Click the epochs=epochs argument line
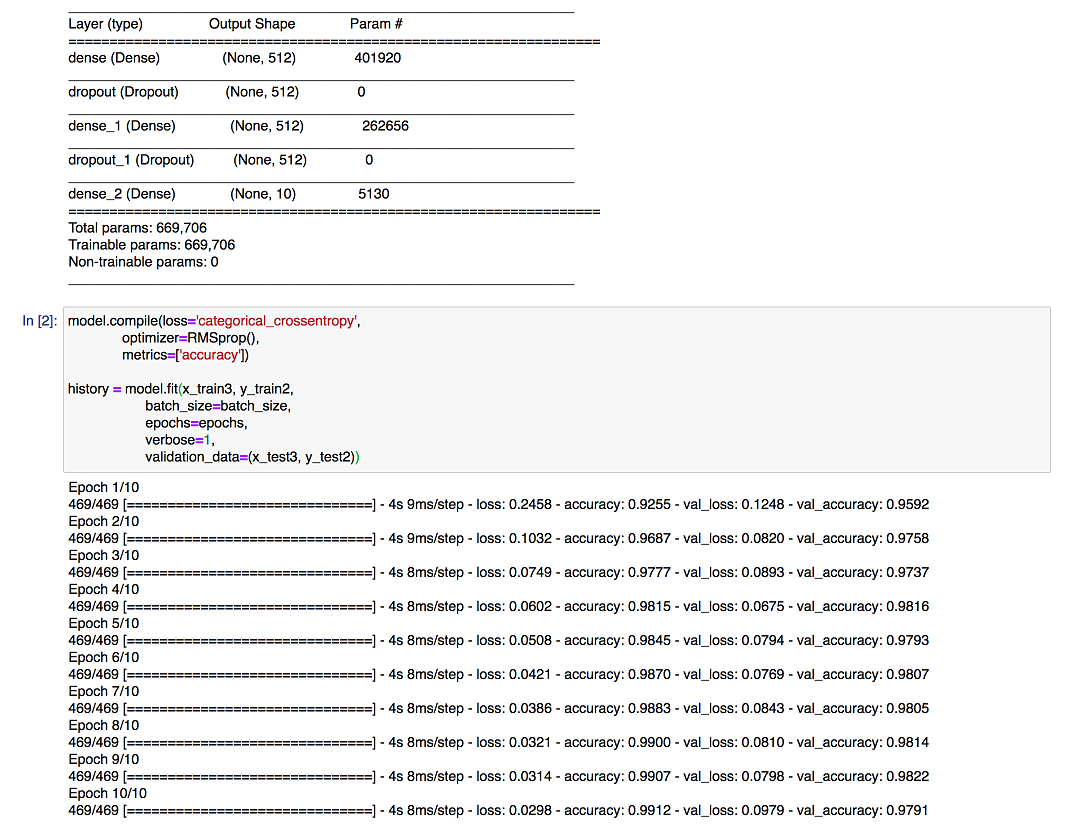The width and height of the screenshot is (1071, 836). pos(195,423)
